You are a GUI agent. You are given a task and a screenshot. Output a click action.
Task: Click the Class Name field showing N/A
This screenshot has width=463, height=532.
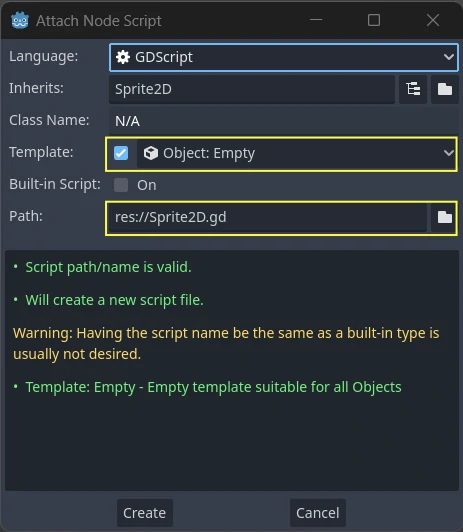pyautogui.click(x=284, y=121)
